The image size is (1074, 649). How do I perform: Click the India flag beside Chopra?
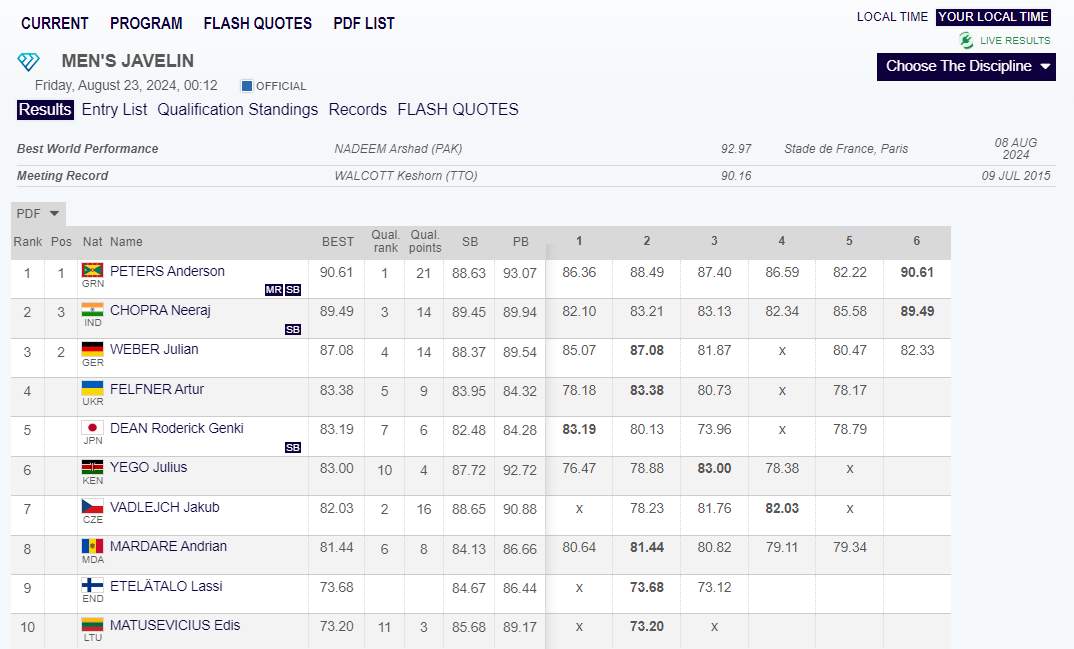(x=93, y=310)
